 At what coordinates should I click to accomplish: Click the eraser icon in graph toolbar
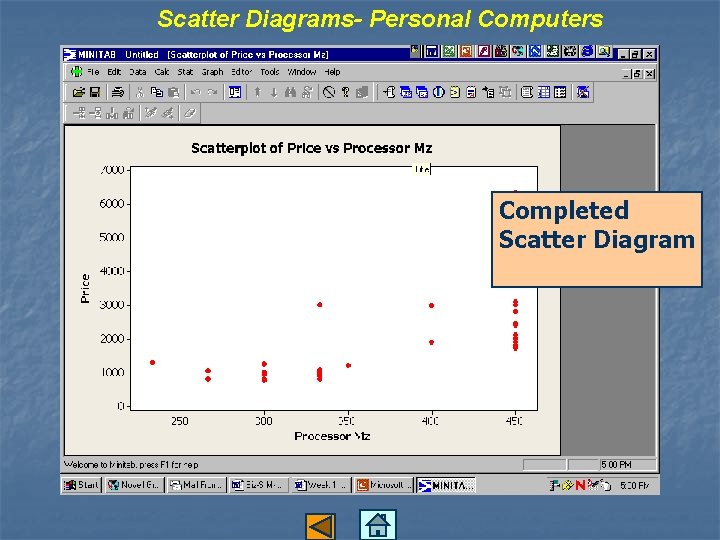(190, 112)
